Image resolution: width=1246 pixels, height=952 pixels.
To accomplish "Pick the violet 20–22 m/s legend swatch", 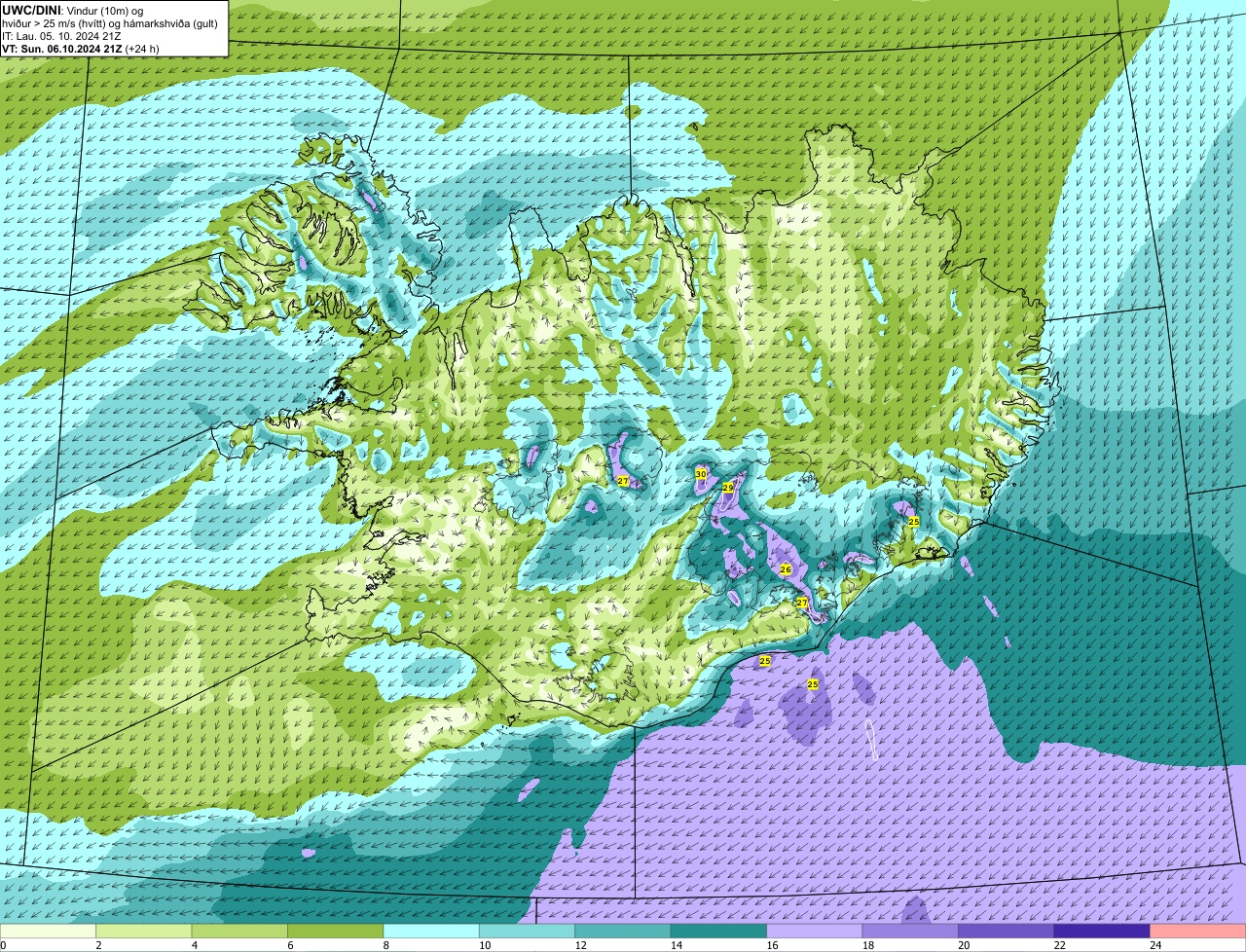I will point(1007,932).
